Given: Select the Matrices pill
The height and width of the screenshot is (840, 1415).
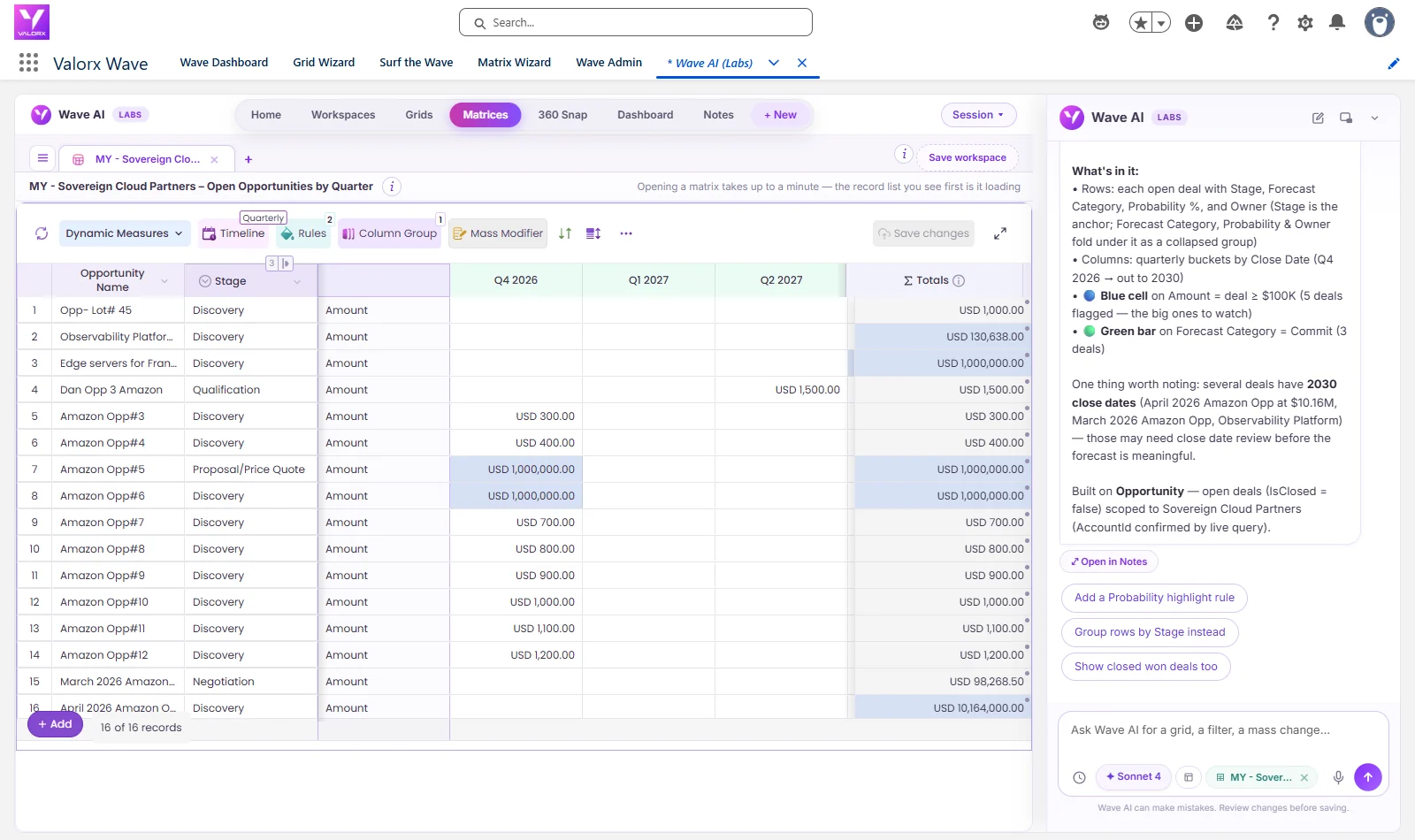Looking at the screenshot, I should click(x=486, y=115).
